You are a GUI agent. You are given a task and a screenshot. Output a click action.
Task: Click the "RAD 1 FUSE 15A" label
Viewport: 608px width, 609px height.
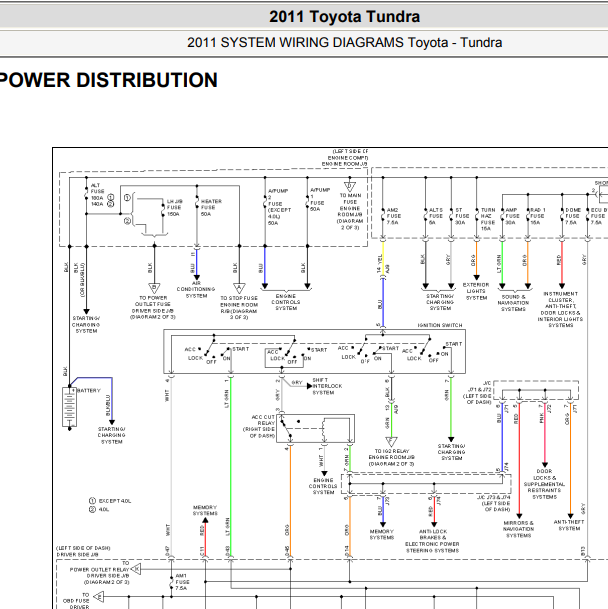click(x=538, y=216)
